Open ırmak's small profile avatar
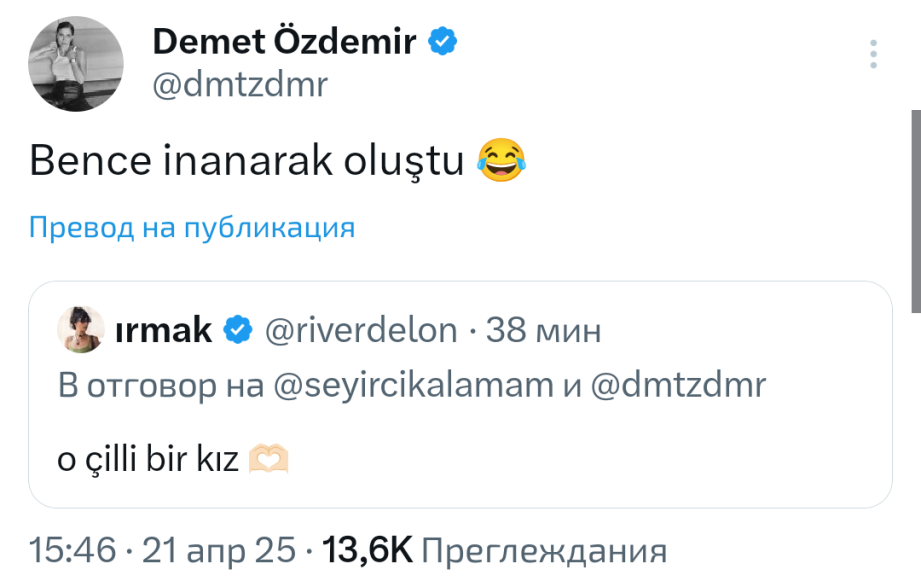This screenshot has height=586, width=921. coord(80,329)
